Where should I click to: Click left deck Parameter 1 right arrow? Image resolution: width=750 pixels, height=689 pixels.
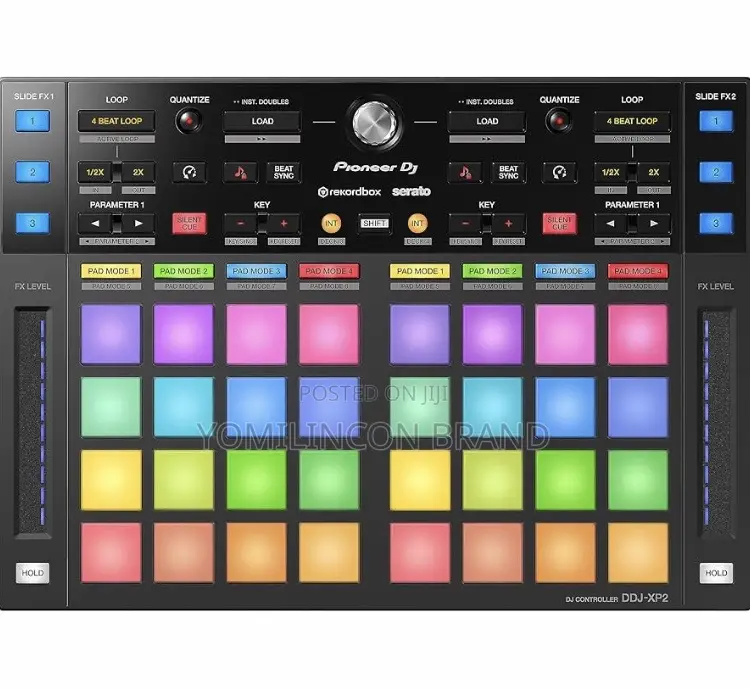[x=138, y=223]
